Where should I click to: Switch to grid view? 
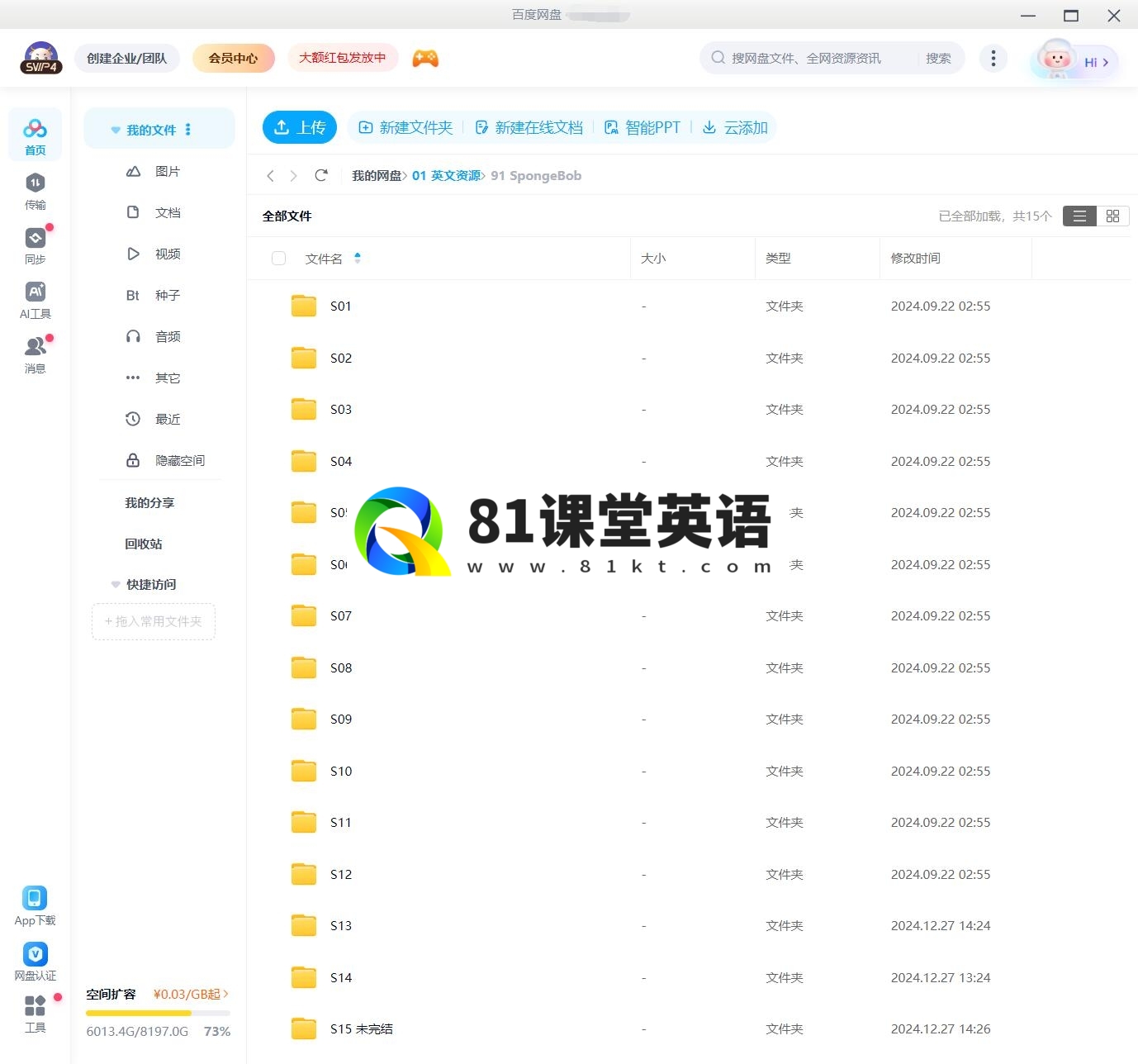click(x=1112, y=216)
